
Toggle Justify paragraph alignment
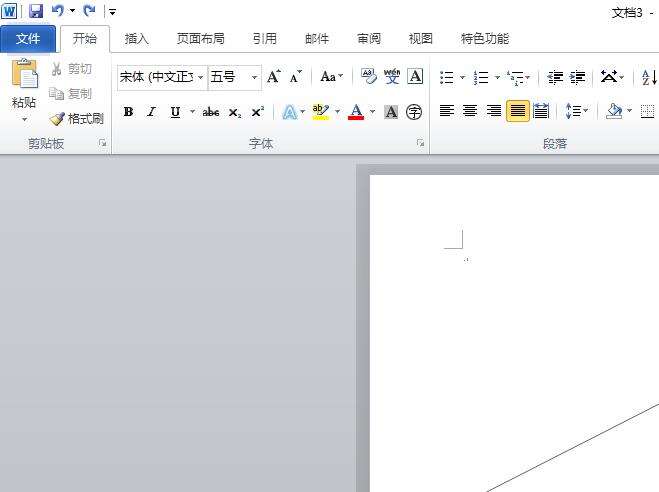[x=517, y=111]
